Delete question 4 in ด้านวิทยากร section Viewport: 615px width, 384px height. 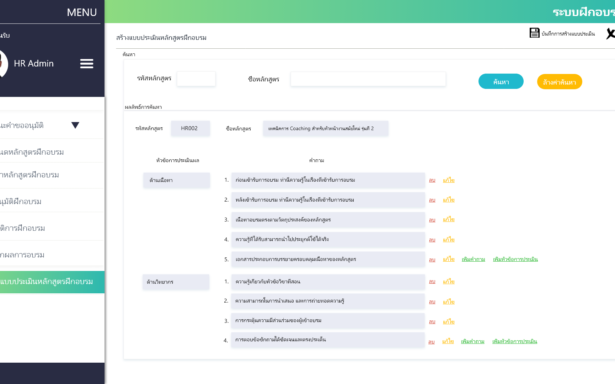431,342
